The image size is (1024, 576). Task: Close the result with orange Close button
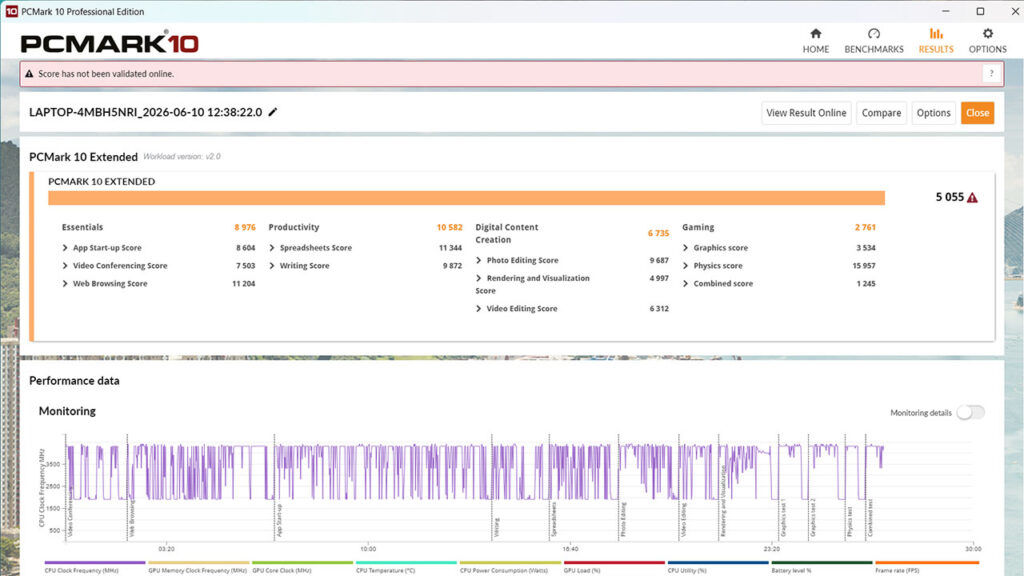[x=977, y=113]
